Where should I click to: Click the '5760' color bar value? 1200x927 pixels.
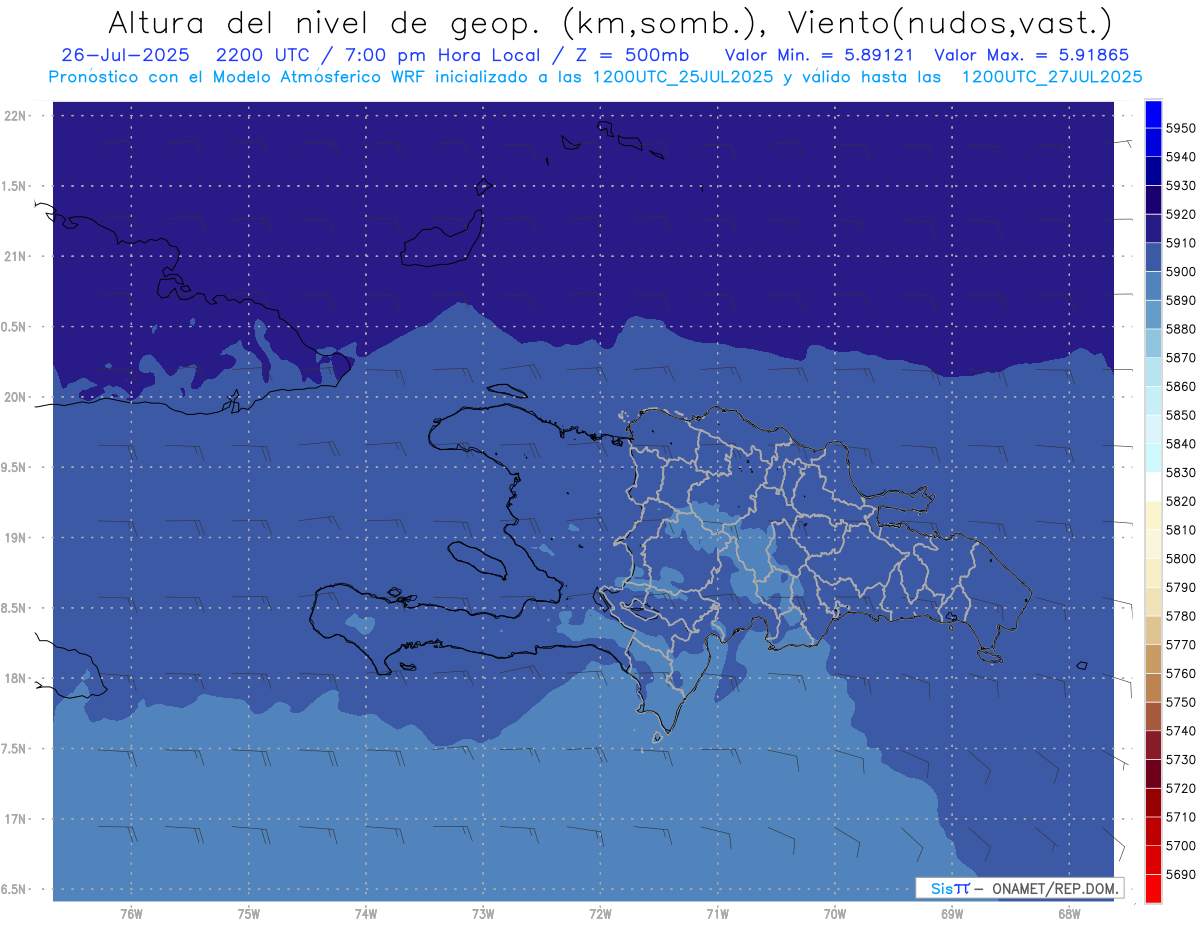click(1180, 673)
